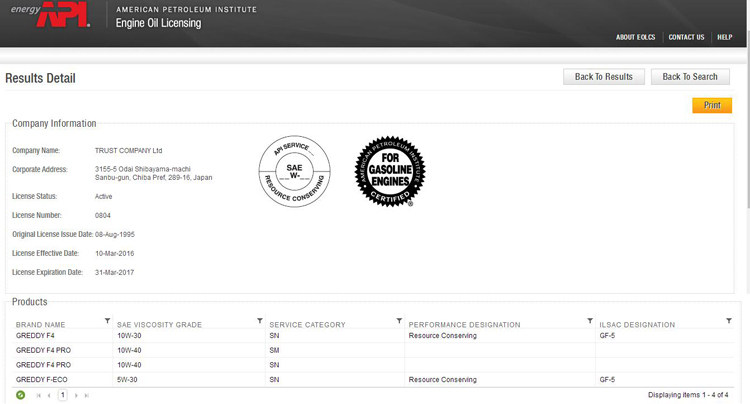The height and width of the screenshot is (404, 750).
Task: Sort by SAE Viscosity Grade header
Action: 159,325
